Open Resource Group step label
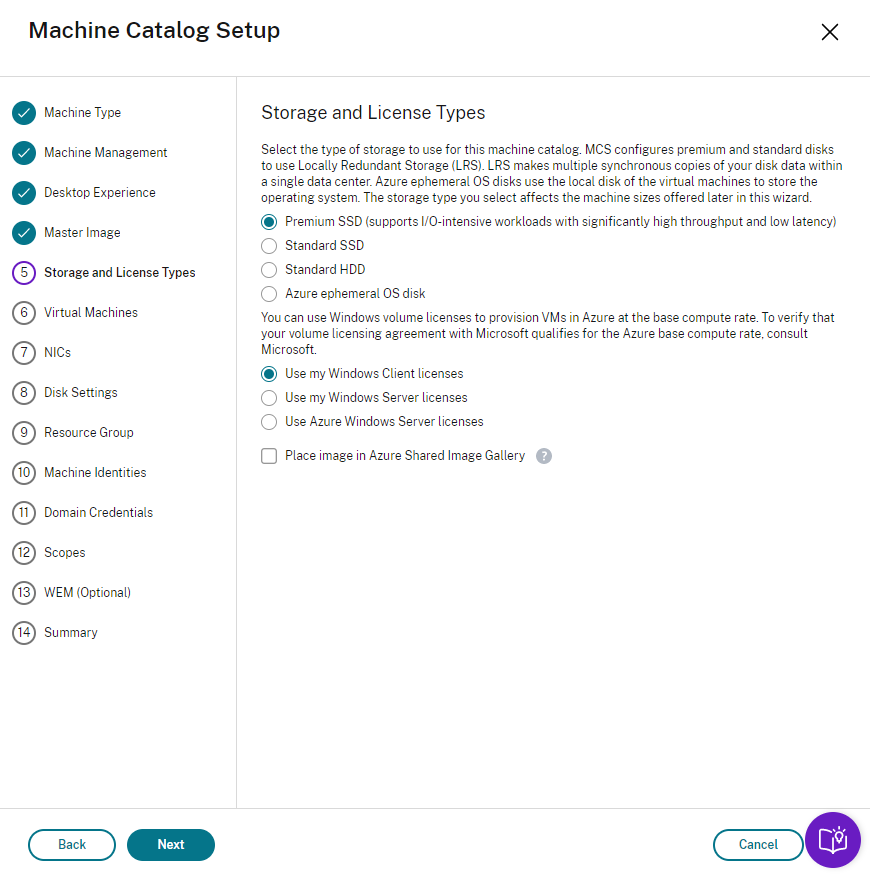The width and height of the screenshot is (870, 875). [x=89, y=432]
